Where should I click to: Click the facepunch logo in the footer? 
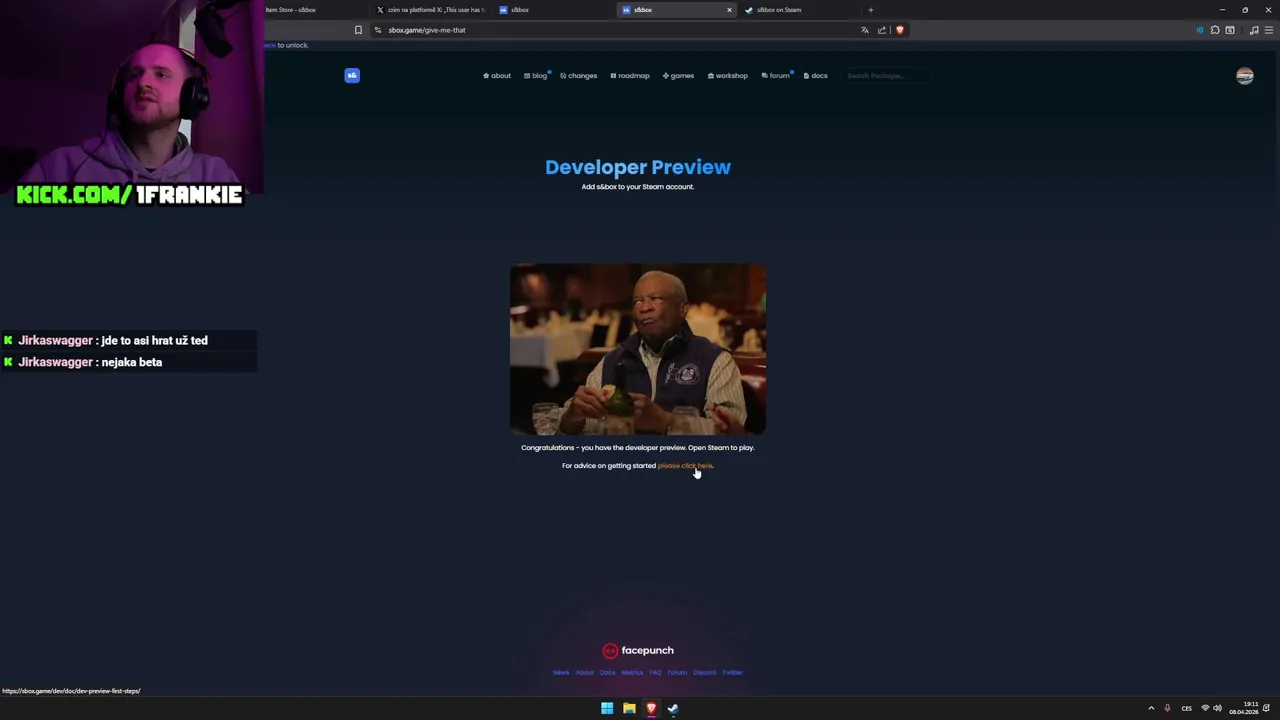pos(638,651)
